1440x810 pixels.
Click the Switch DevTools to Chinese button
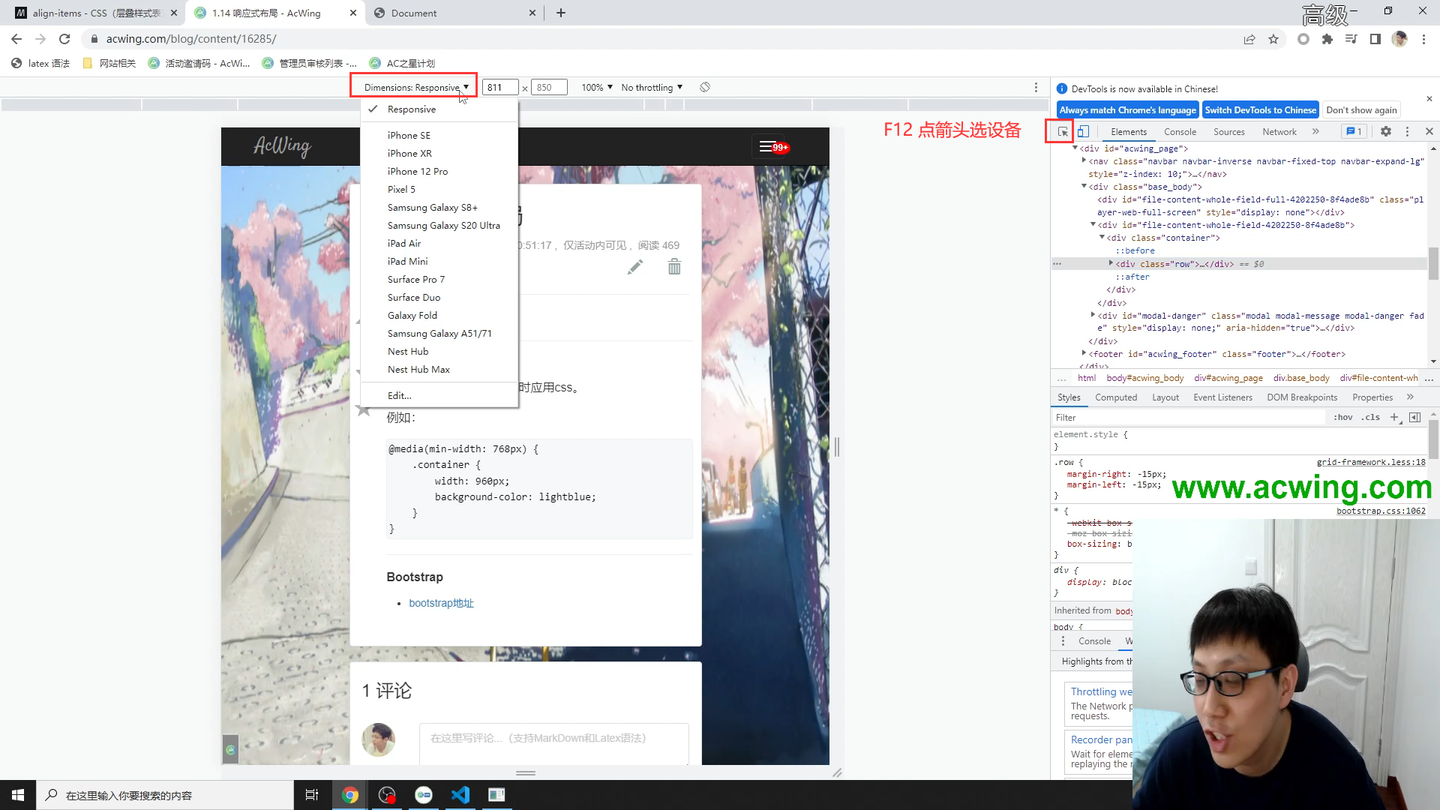(x=1260, y=110)
